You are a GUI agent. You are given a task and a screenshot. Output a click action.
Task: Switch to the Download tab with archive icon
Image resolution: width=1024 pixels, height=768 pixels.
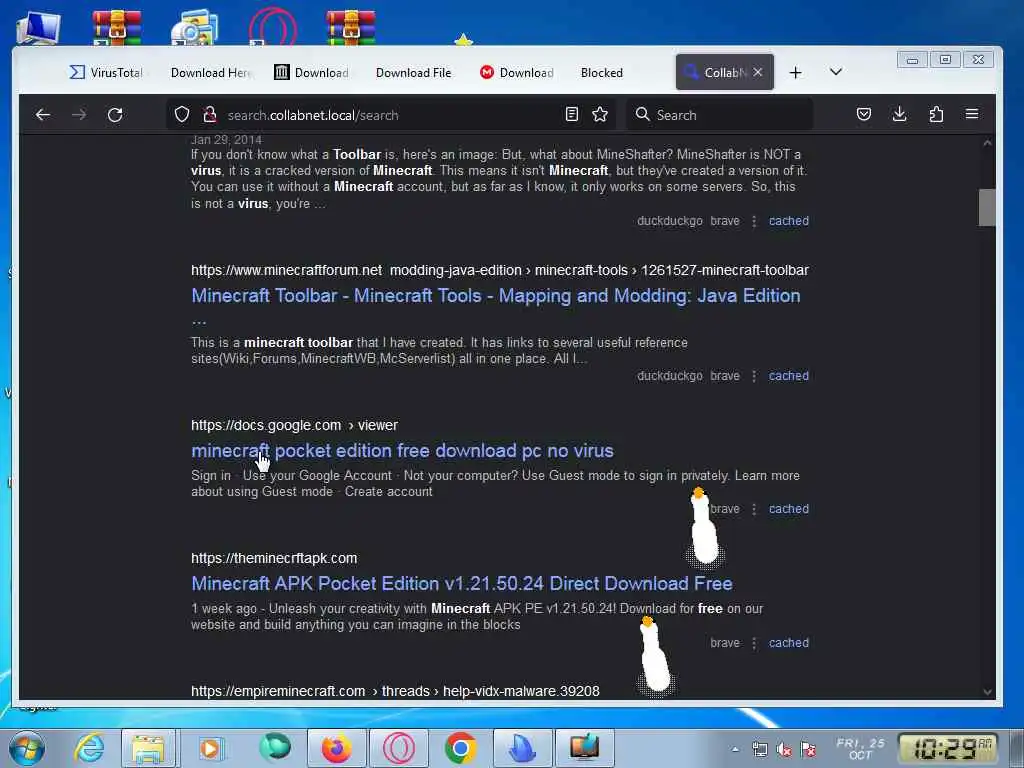click(x=312, y=72)
